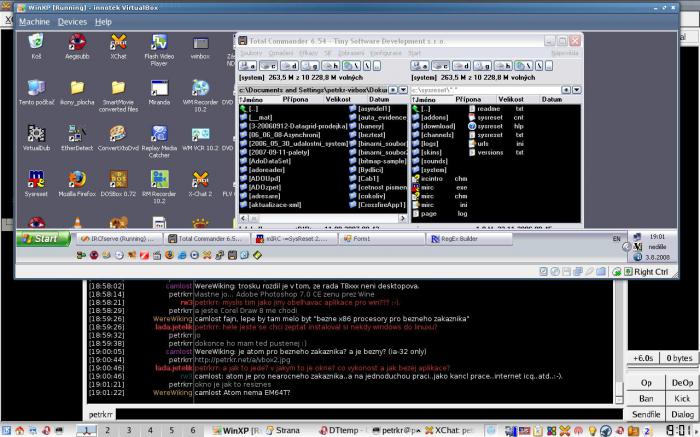
Task: Click the Op button in XChat
Action: (646, 383)
